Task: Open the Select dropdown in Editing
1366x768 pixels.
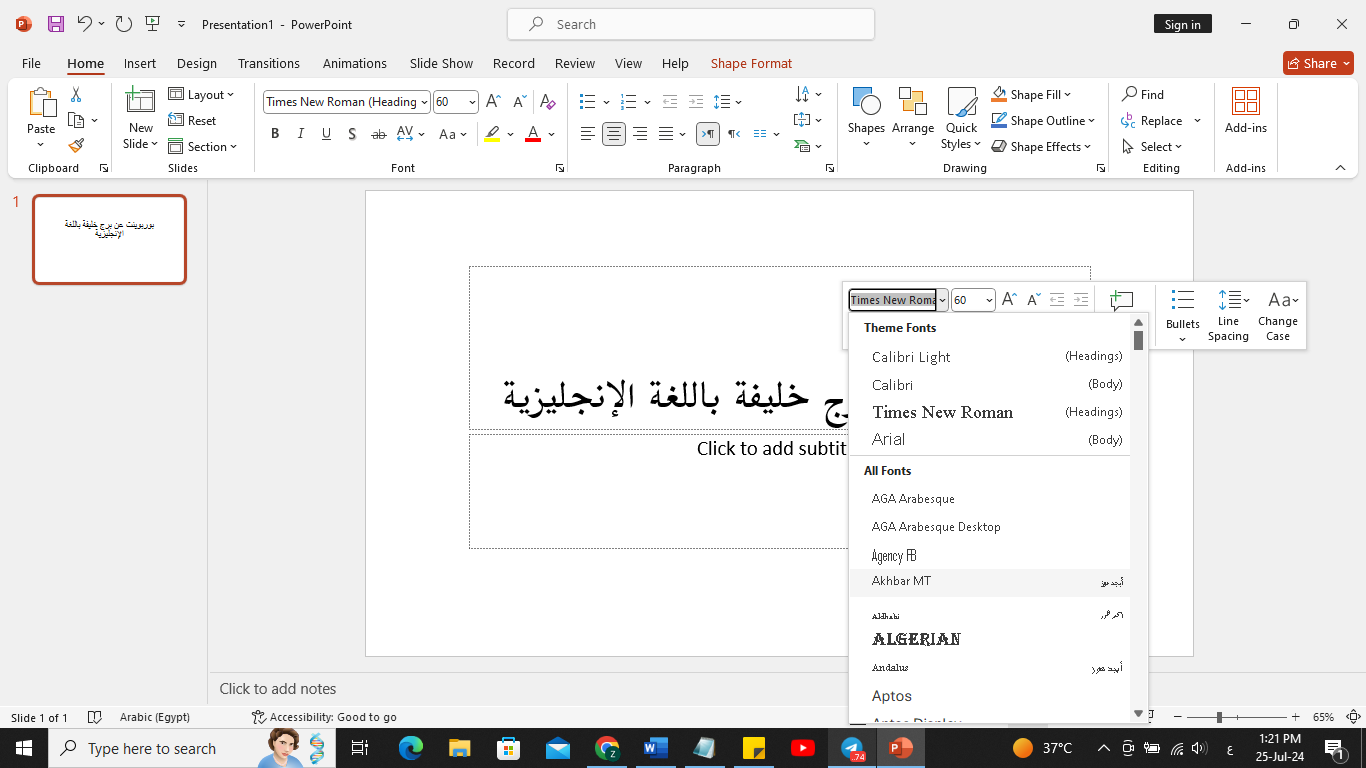Action: [1152, 146]
